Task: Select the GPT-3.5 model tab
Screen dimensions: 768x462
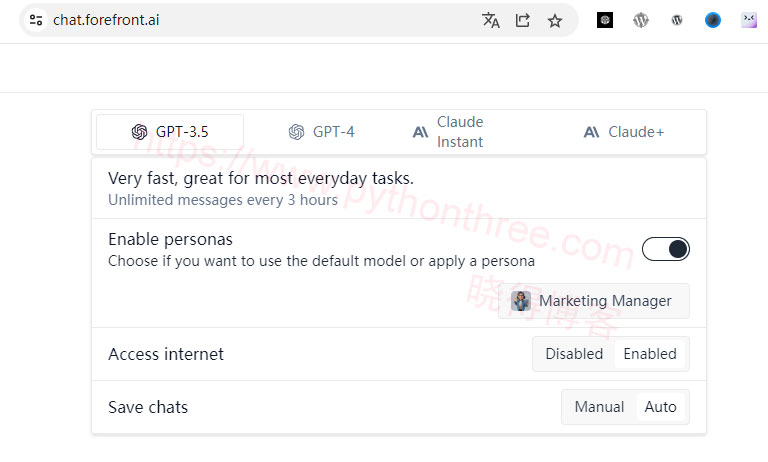Action: 170,132
